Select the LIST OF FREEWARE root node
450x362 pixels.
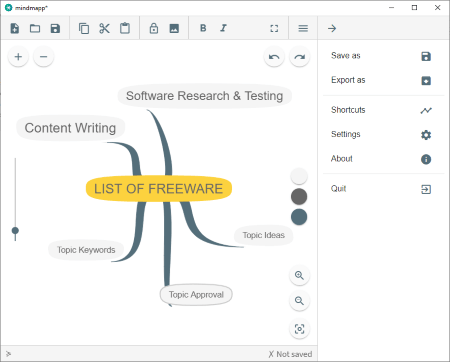pyautogui.click(x=159, y=189)
